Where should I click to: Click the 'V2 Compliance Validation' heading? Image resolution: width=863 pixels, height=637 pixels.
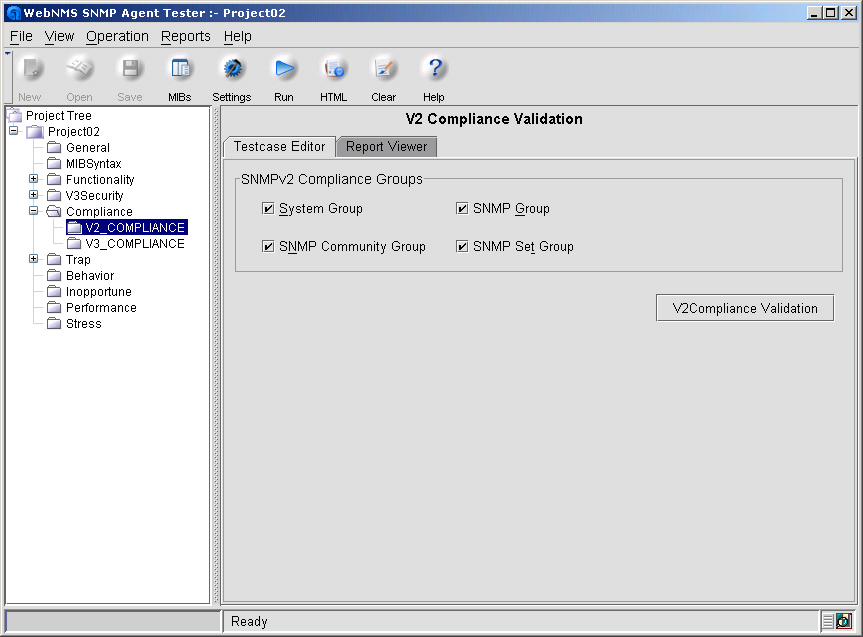click(494, 119)
